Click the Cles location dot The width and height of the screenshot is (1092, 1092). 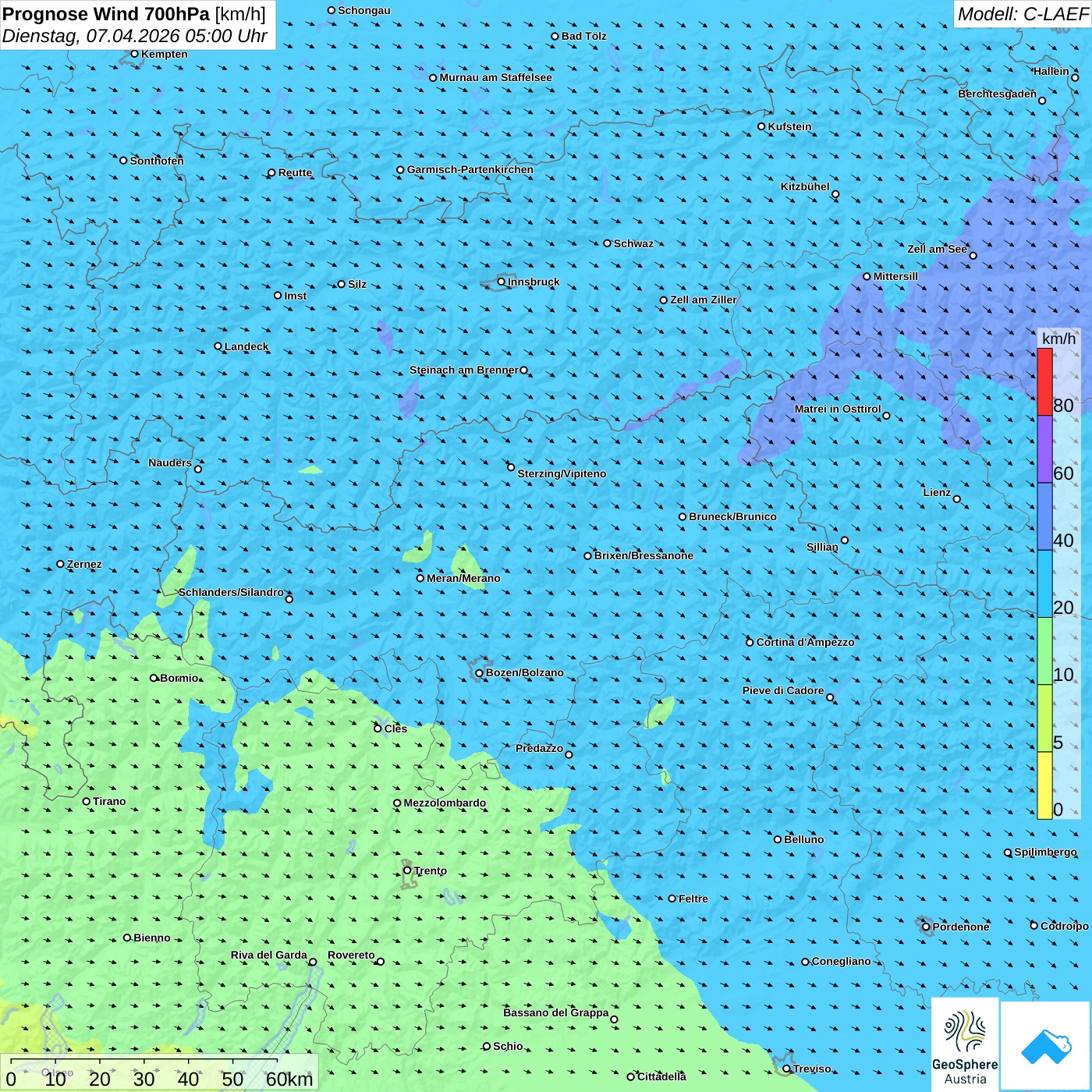(x=378, y=729)
